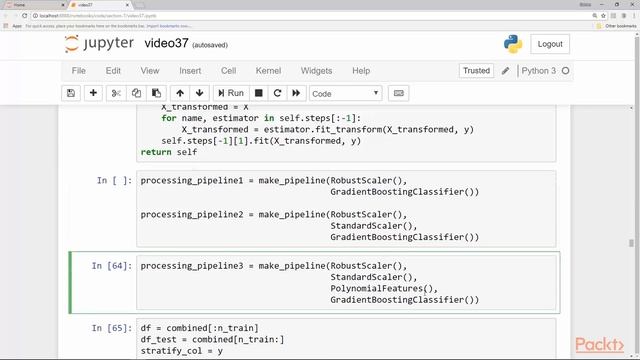Image resolution: width=640 pixels, height=360 pixels.
Task: Open the command palette keyboard icon
Action: [x=398, y=93]
